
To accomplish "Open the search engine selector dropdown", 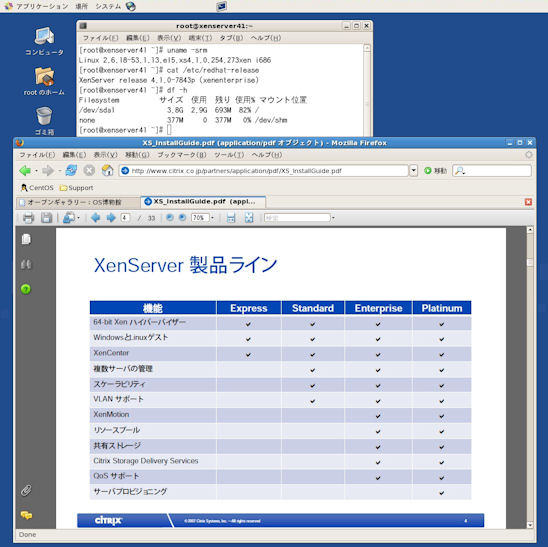I will click(x=460, y=171).
